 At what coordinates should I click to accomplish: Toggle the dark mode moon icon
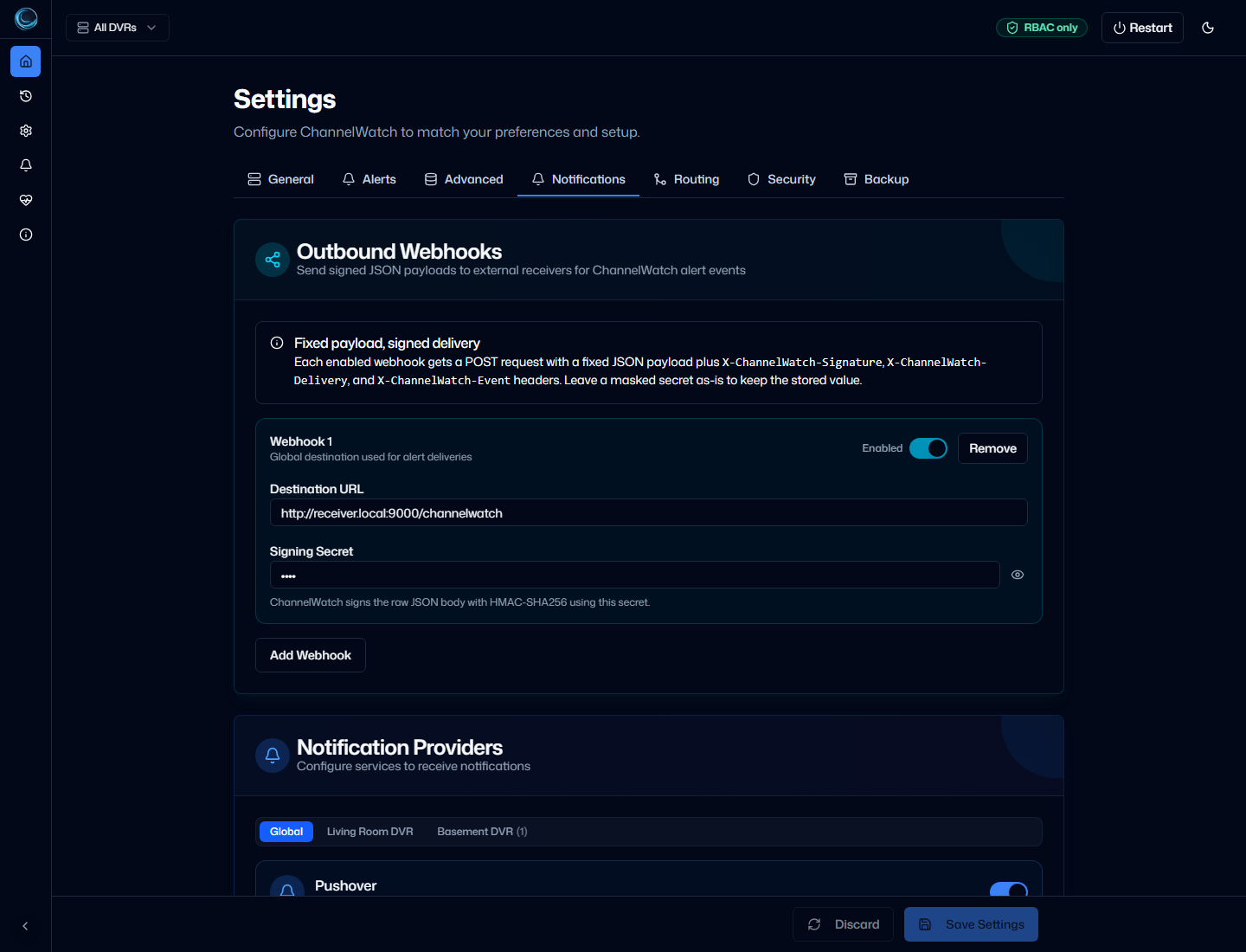click(x=1208, y=28)
